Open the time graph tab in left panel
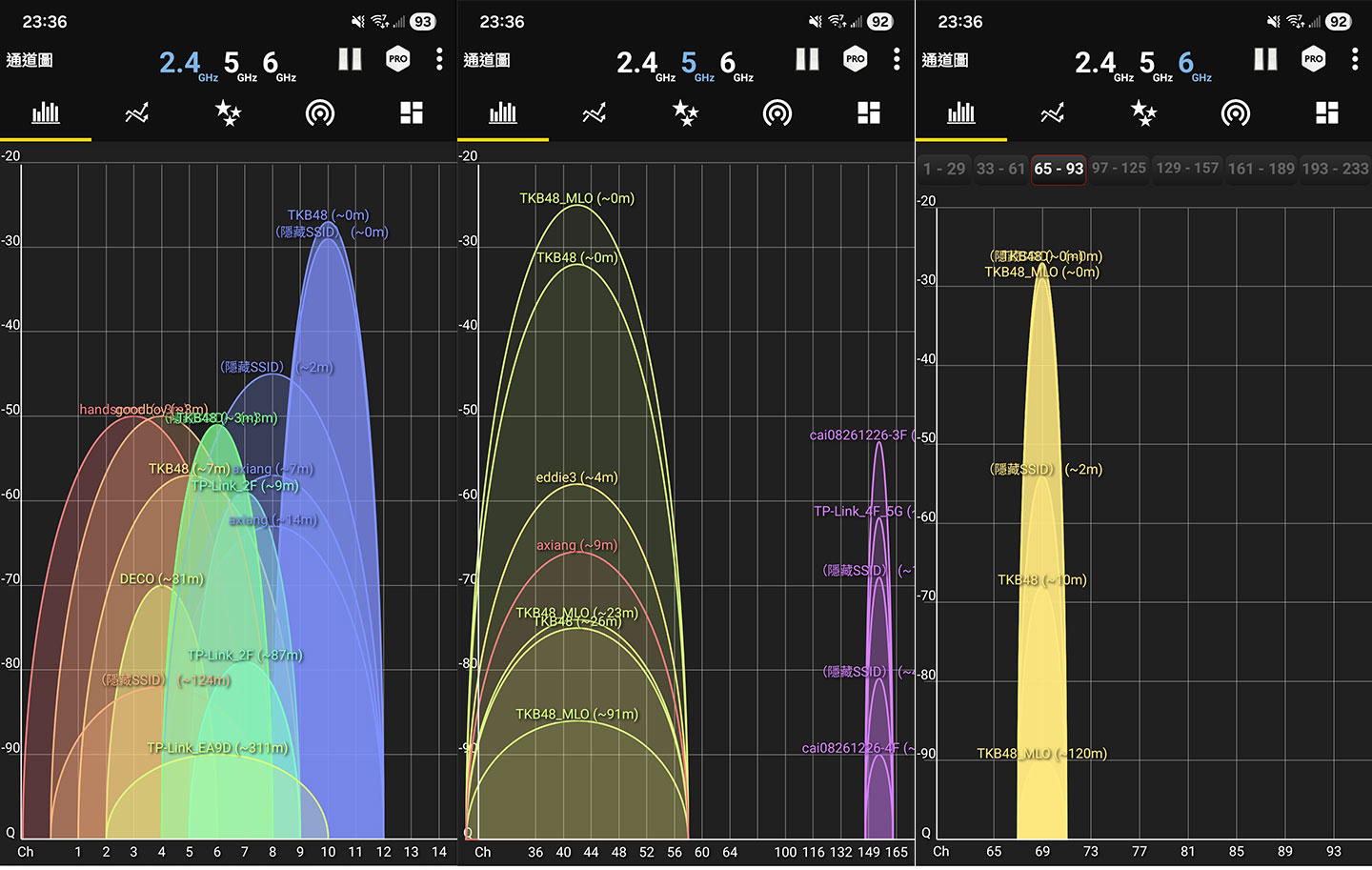 [136, 113]
